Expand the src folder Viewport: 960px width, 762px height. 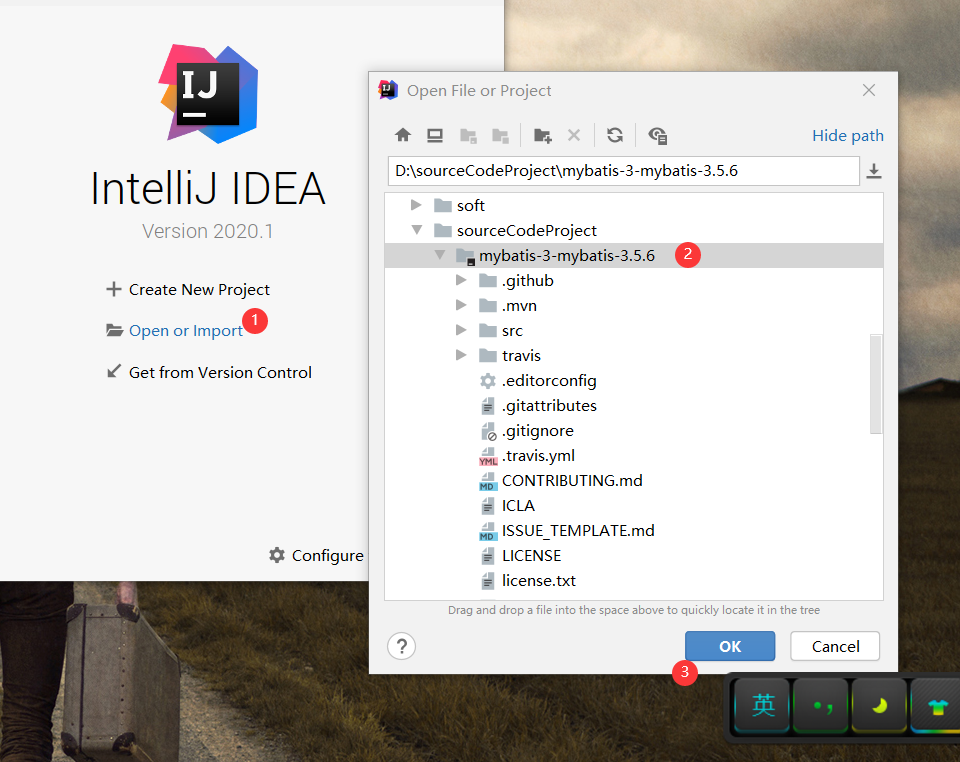tap(461, 331)
